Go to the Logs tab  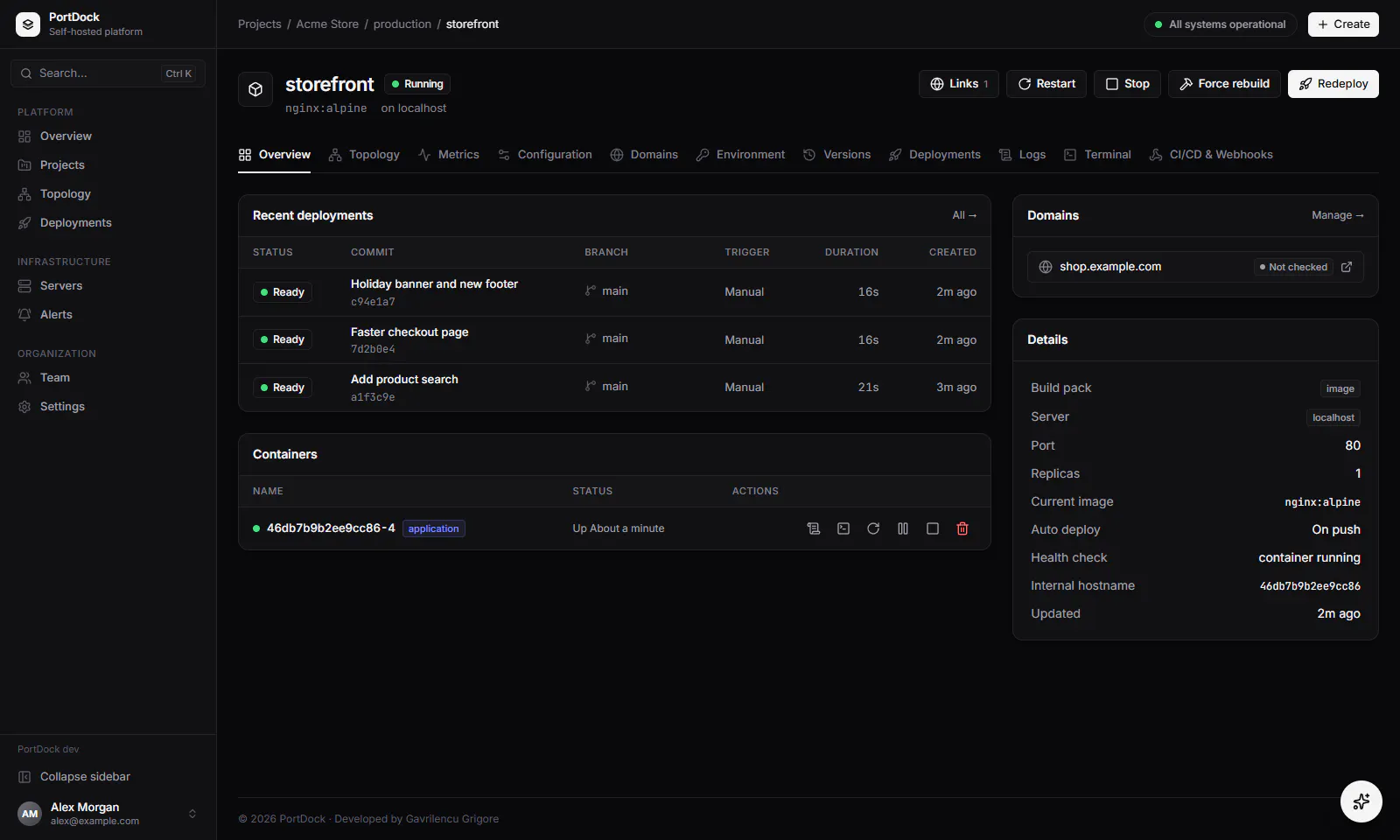(x=1022, y=155)
